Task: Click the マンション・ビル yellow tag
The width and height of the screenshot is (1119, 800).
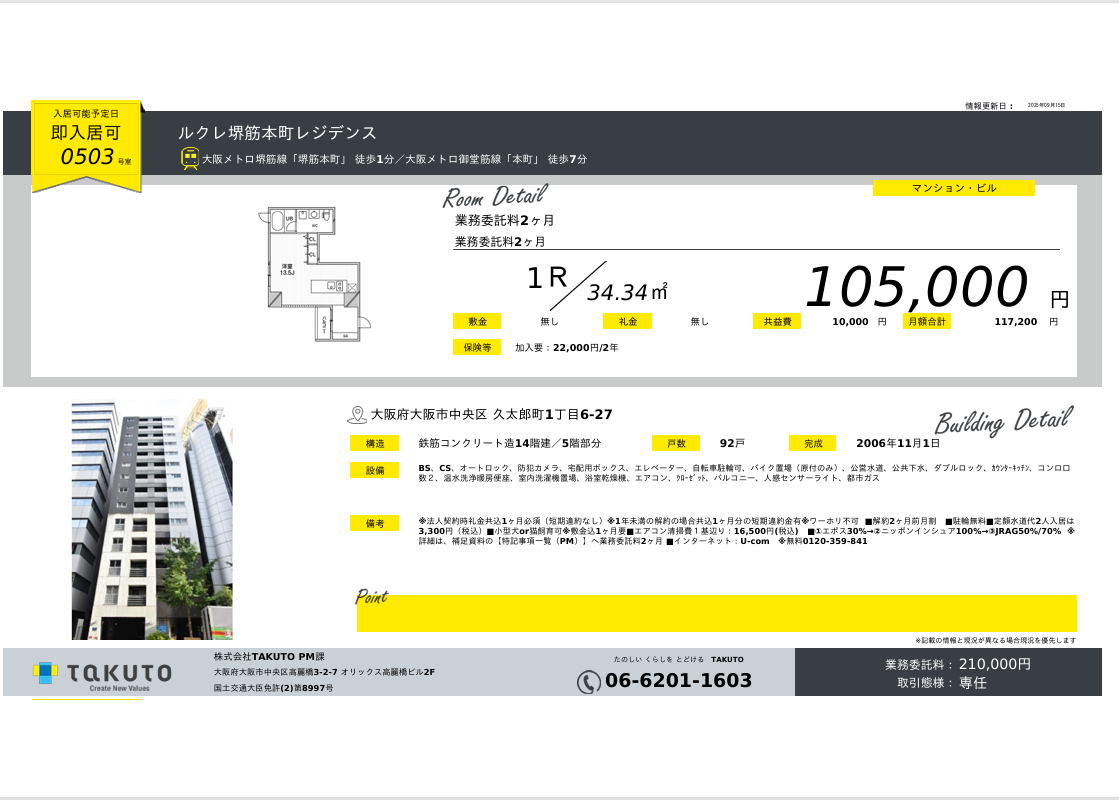Action: pyautogui.click(x=953, y=188)
